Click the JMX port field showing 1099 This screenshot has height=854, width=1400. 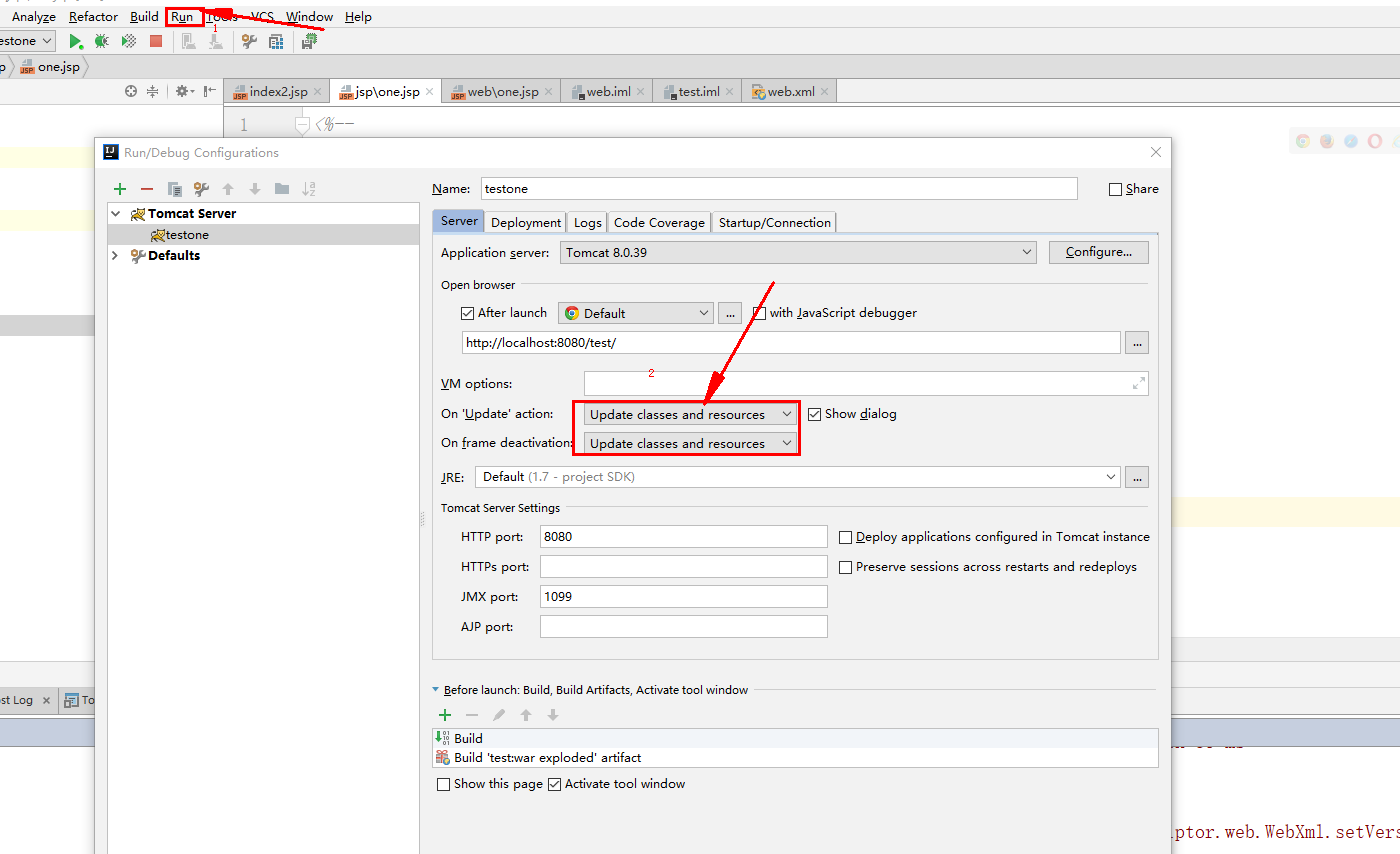[x=684, y=597]
